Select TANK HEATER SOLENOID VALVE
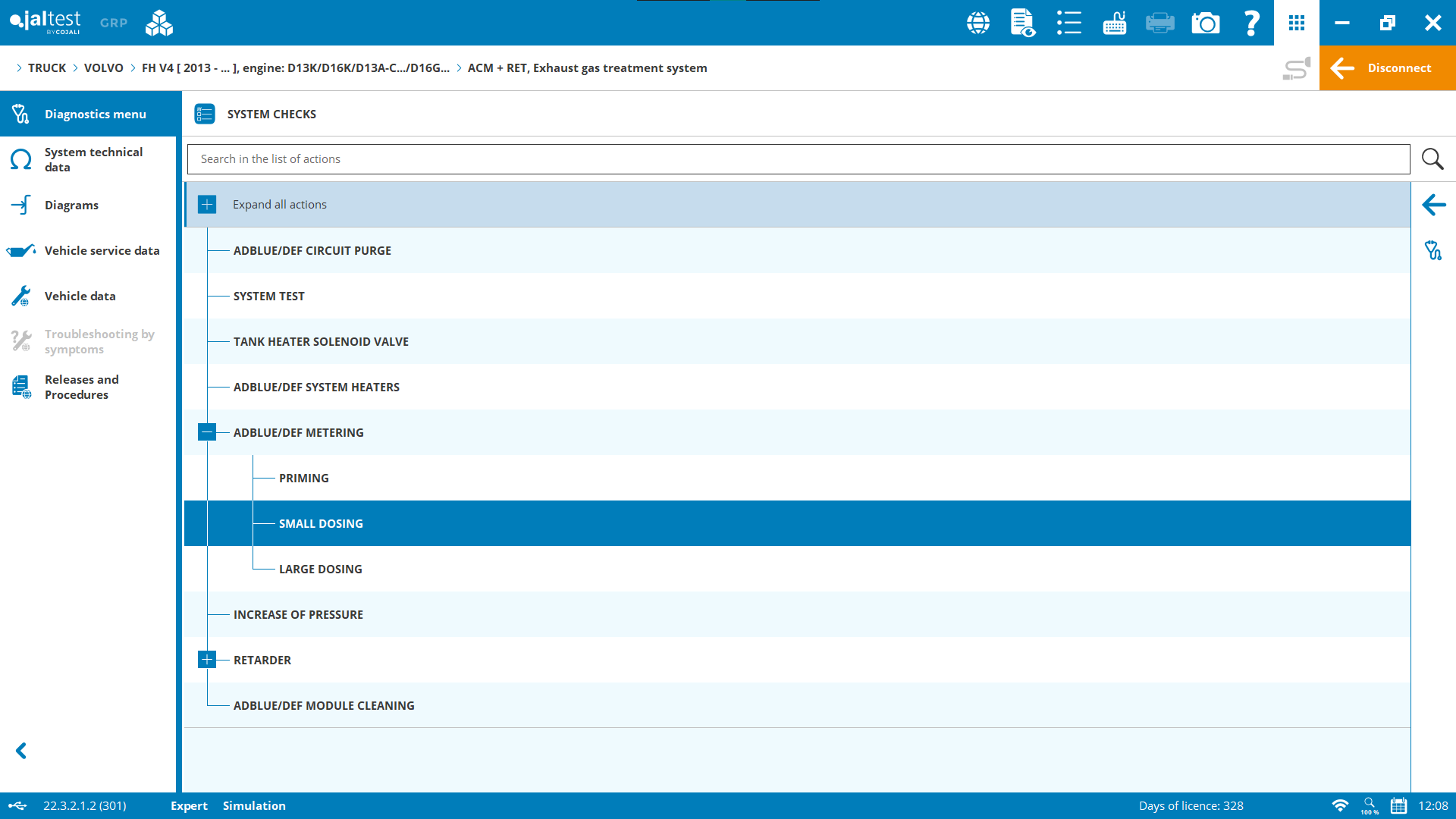1456x819 pixels. [797, 341]
